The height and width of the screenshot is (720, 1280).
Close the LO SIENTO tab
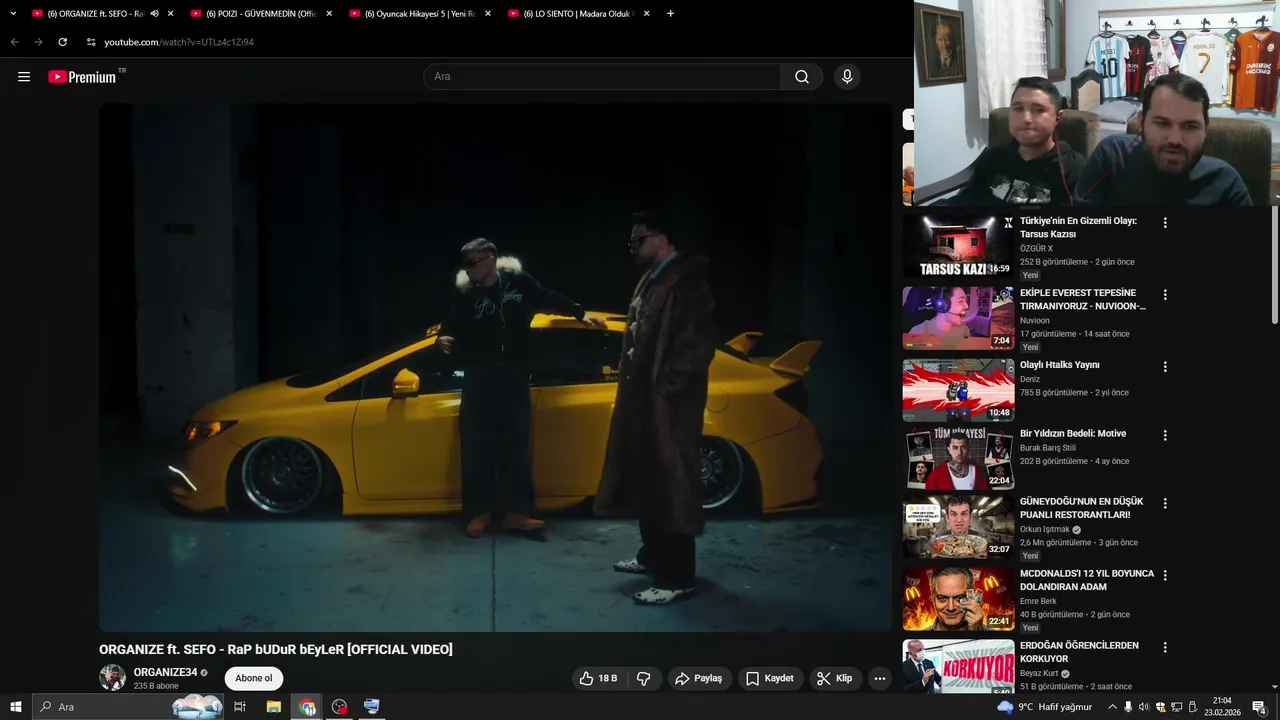pos(647,14)
